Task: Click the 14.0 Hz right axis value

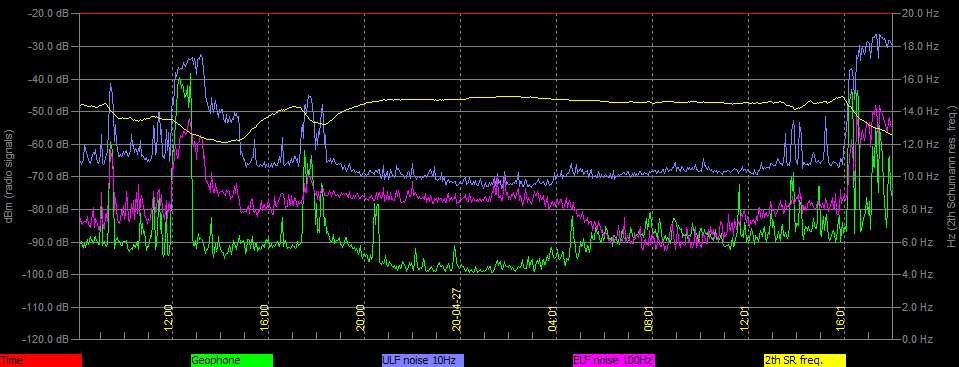Action: coord(920,111)
